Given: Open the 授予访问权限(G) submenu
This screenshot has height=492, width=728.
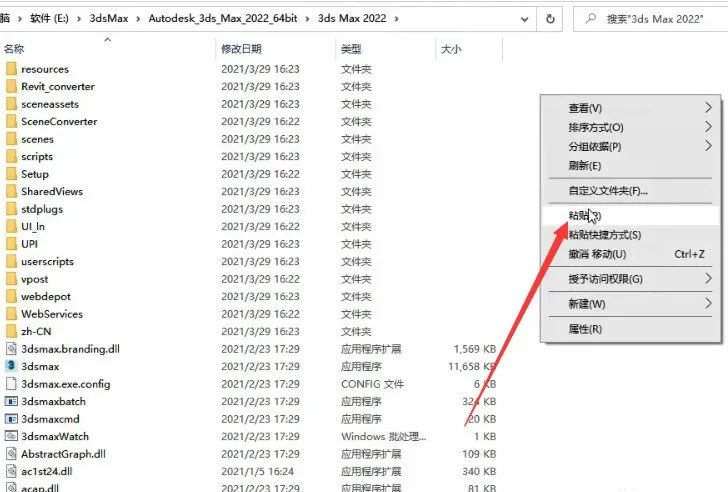Looking at the screenshot, I should point(630,279).
